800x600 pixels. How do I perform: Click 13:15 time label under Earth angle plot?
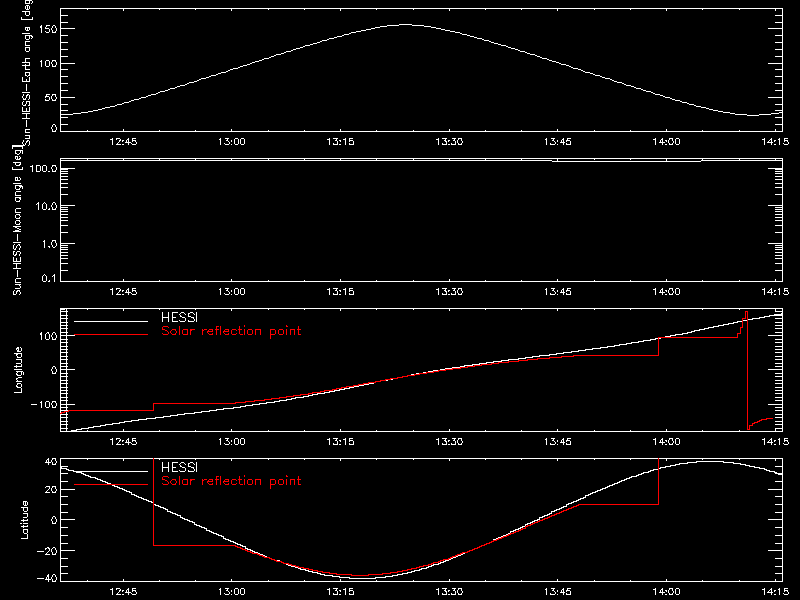340,142
